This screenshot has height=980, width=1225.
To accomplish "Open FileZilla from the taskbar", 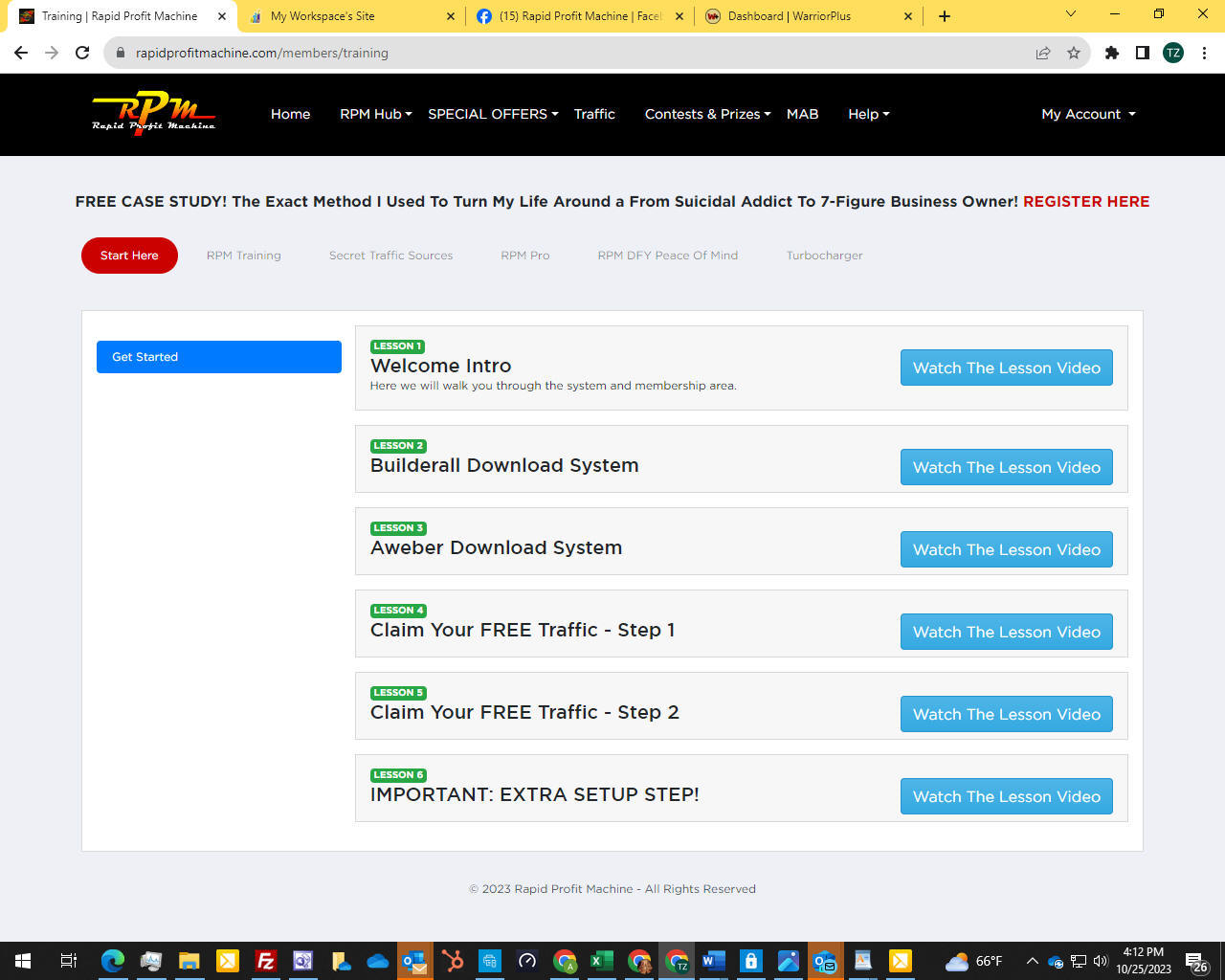I will click(x=265, y=961).
